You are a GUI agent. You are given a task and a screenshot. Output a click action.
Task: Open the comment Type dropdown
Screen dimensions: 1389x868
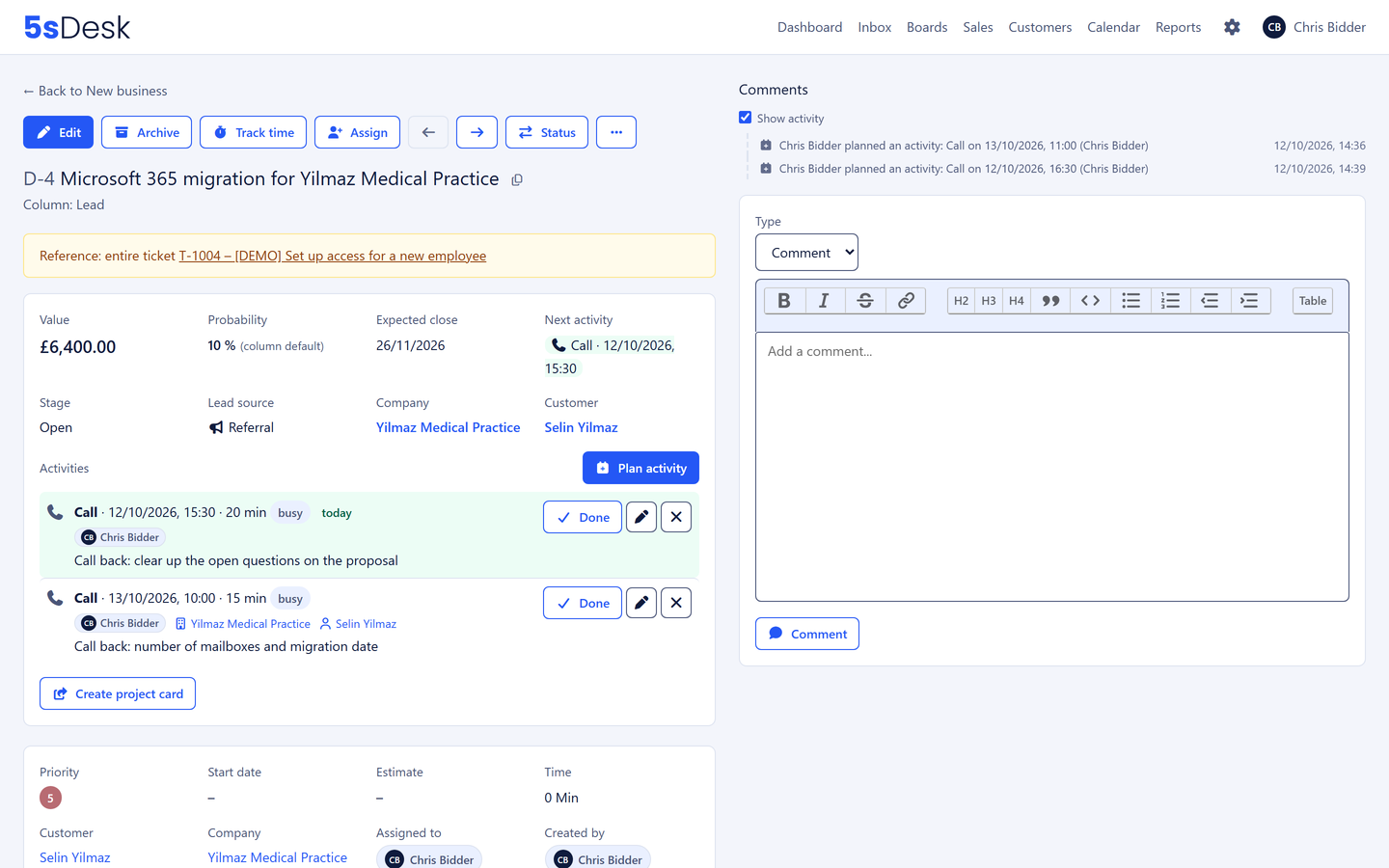(806, 253)
